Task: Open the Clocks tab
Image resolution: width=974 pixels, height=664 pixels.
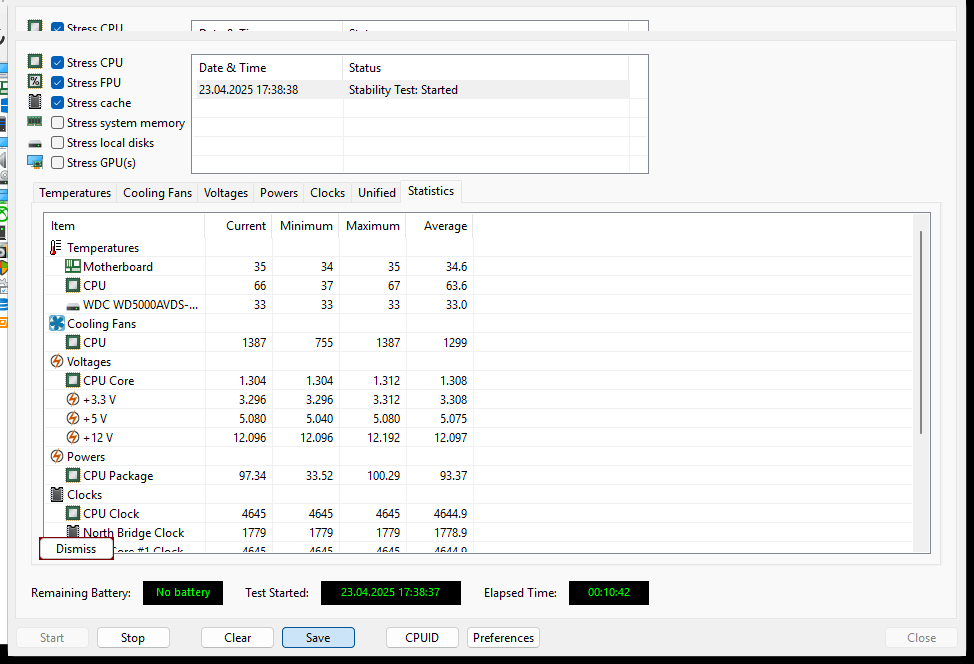Action: tap(327, 193)
